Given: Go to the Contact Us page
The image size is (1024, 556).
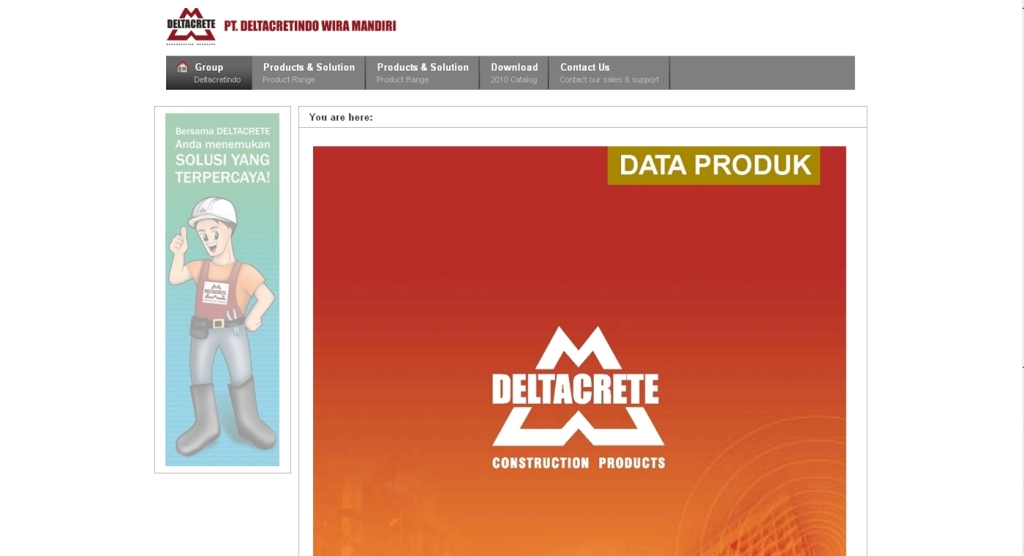Looking at the screenshot, I should (x=585, y=68).
